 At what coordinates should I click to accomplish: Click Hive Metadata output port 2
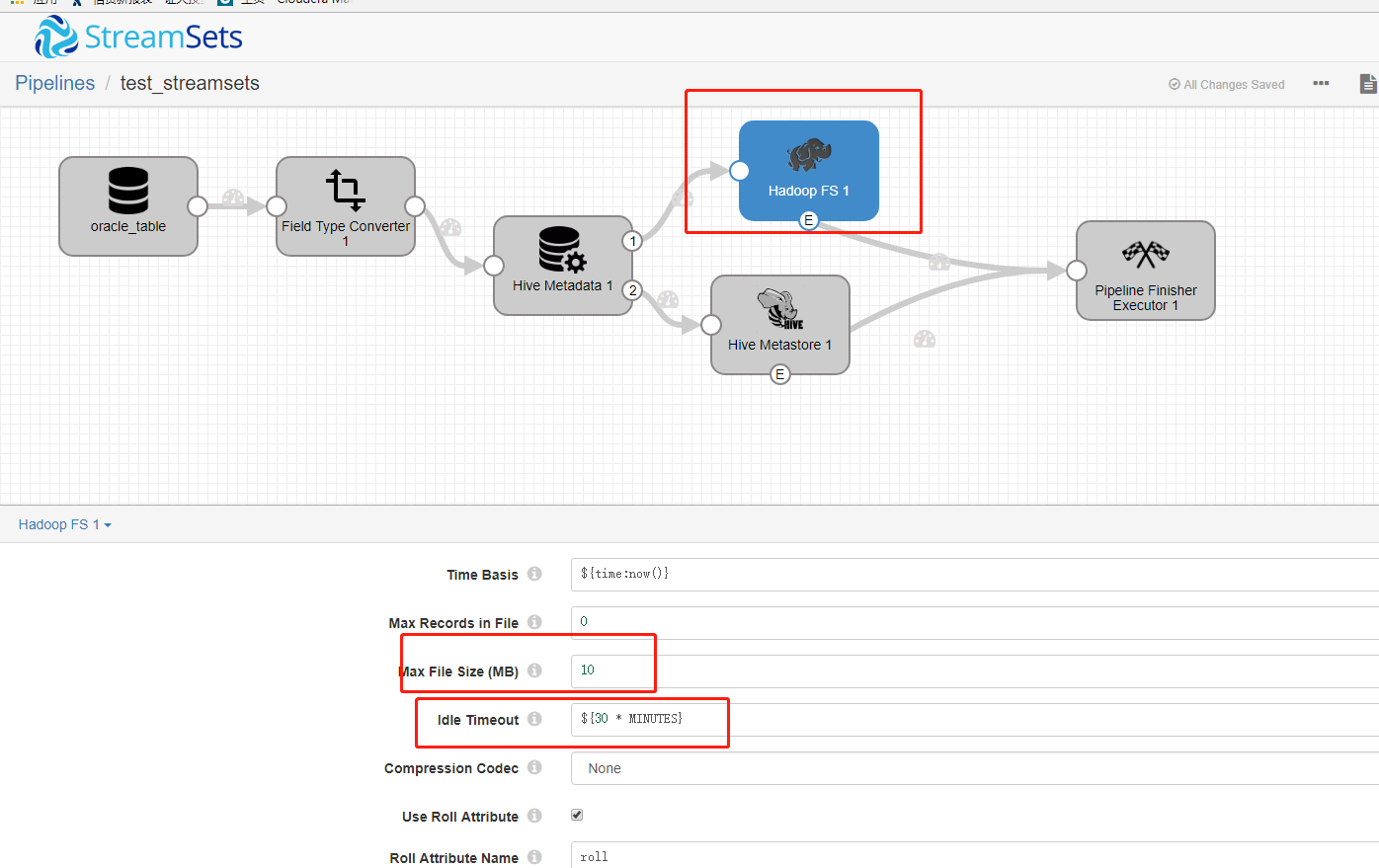point(632,290)
